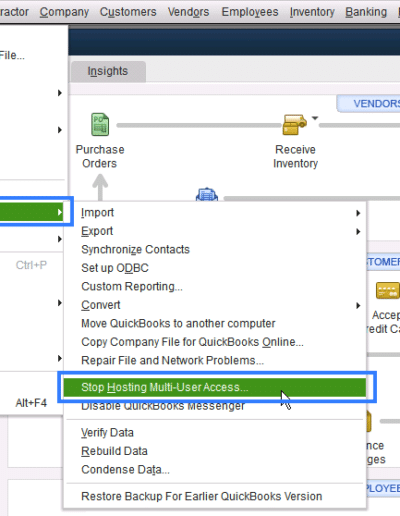Viewport: 400px width, 516px height.
Task: Select Rebuild Data menu entry
Action: pyautogui.click(x=114, y=451)
